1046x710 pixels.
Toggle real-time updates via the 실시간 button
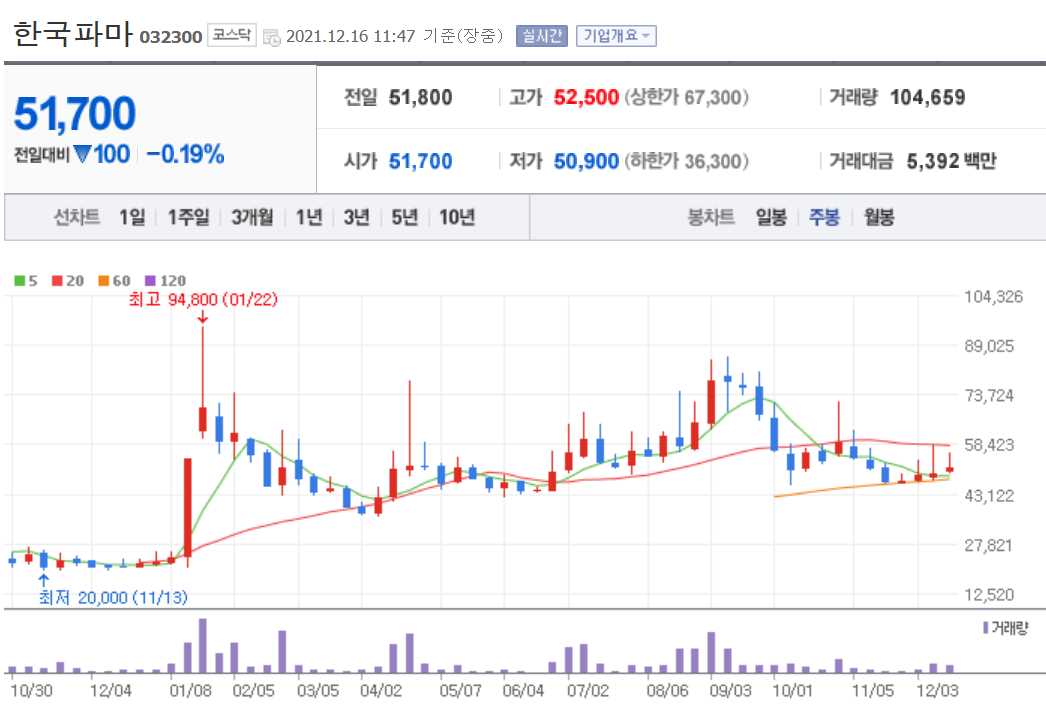tap(544, 35)
